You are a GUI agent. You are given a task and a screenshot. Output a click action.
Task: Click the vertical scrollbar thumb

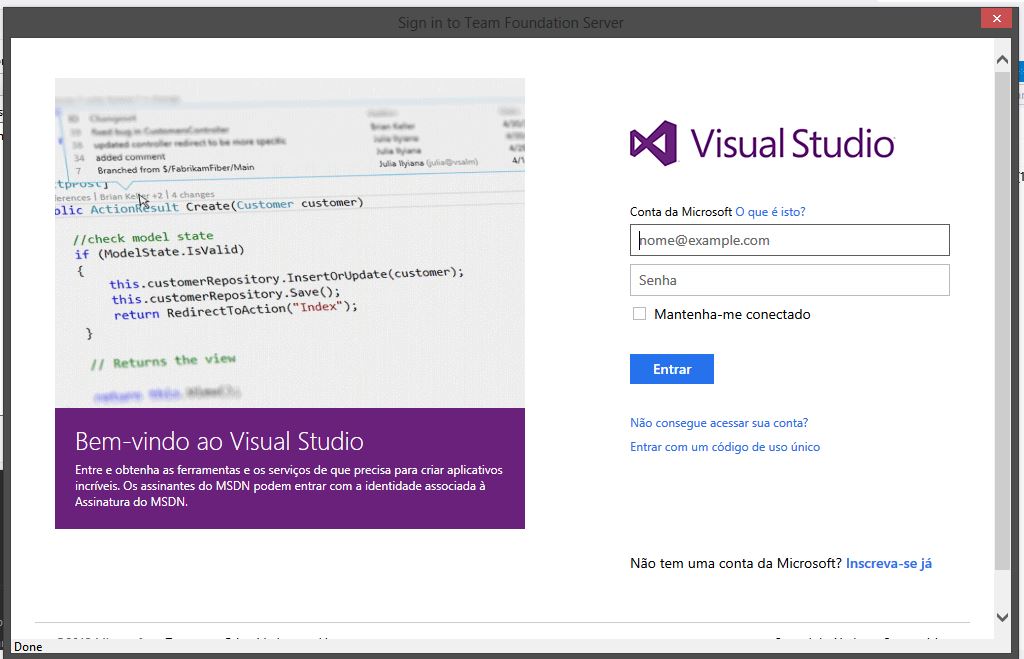[x=1002, y=320]
